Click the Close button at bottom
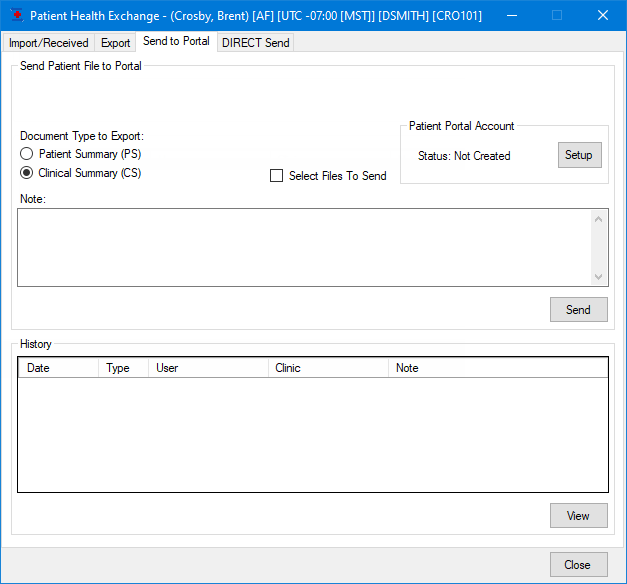 pos(579,564)
